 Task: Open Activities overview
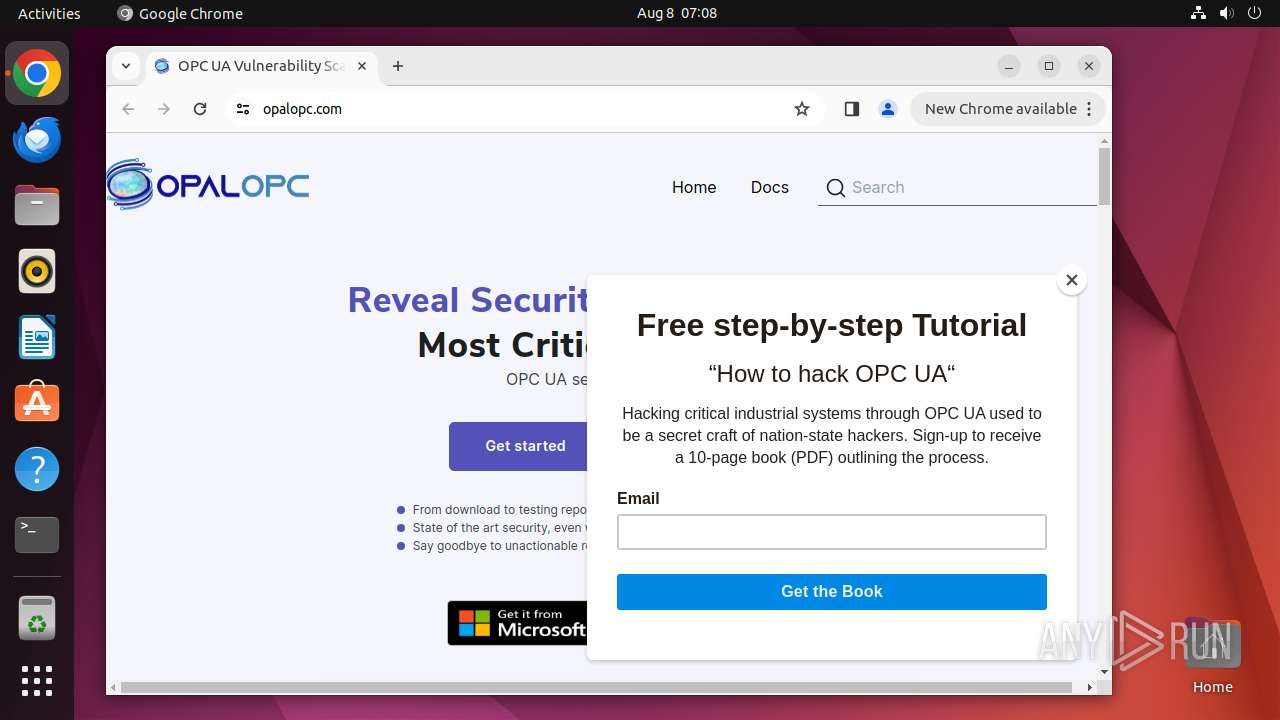49,13
